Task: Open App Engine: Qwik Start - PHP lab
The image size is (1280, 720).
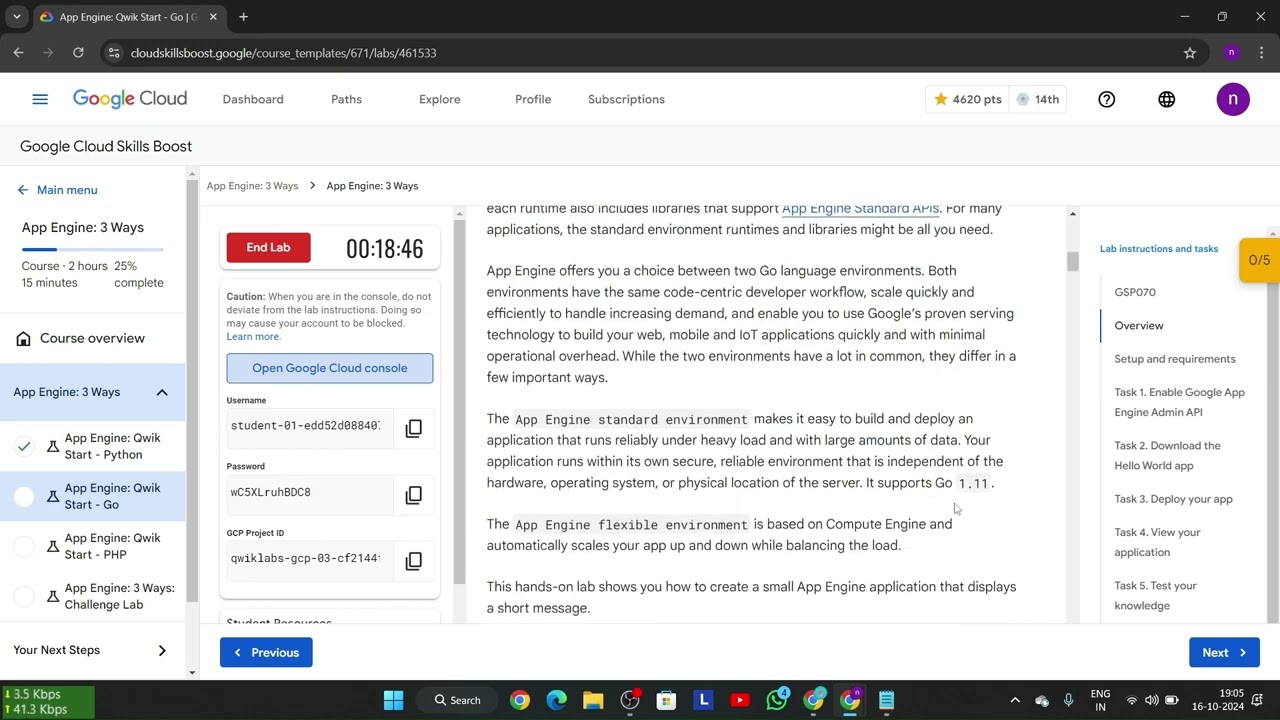Action: pyautogui.click(x=112, y=546)
